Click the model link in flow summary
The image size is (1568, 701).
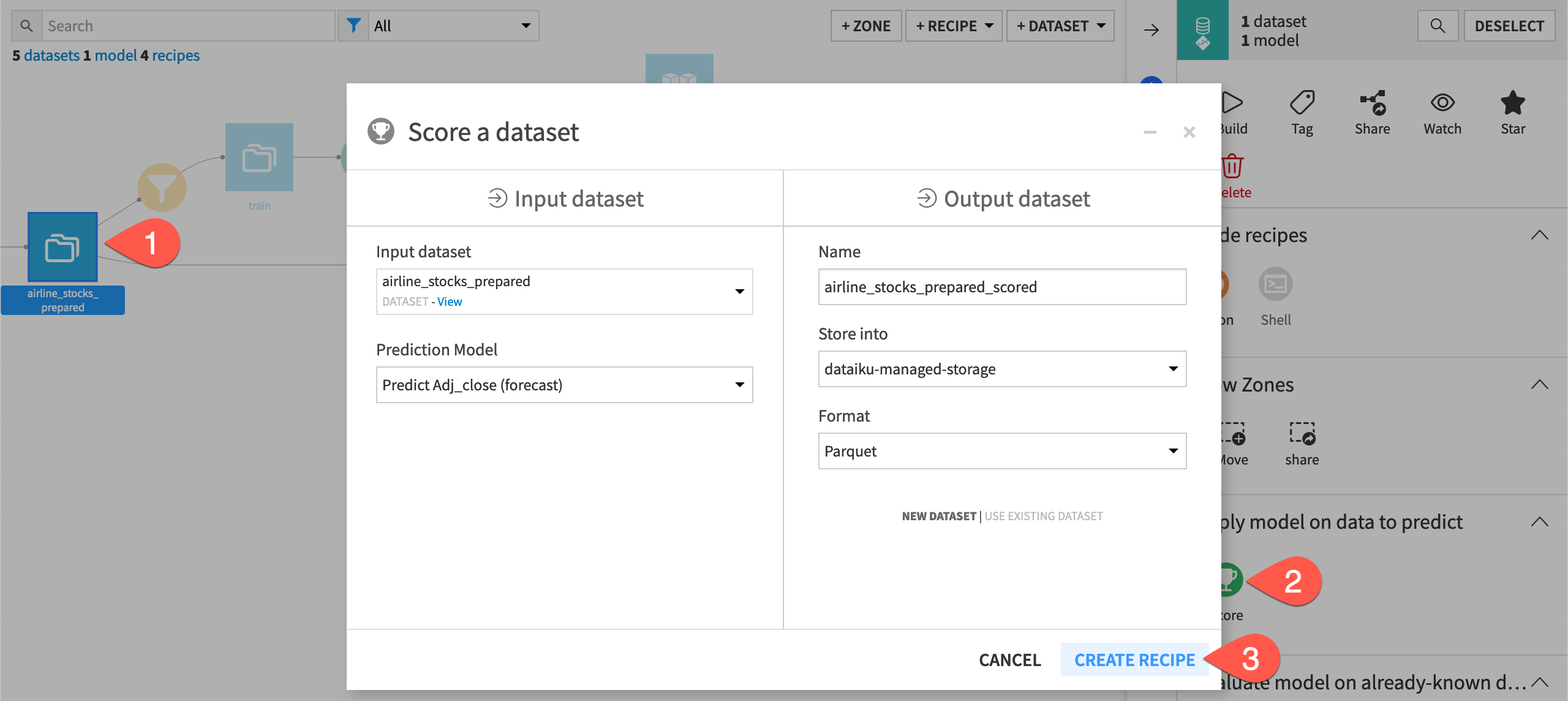[x=115, y=55]
